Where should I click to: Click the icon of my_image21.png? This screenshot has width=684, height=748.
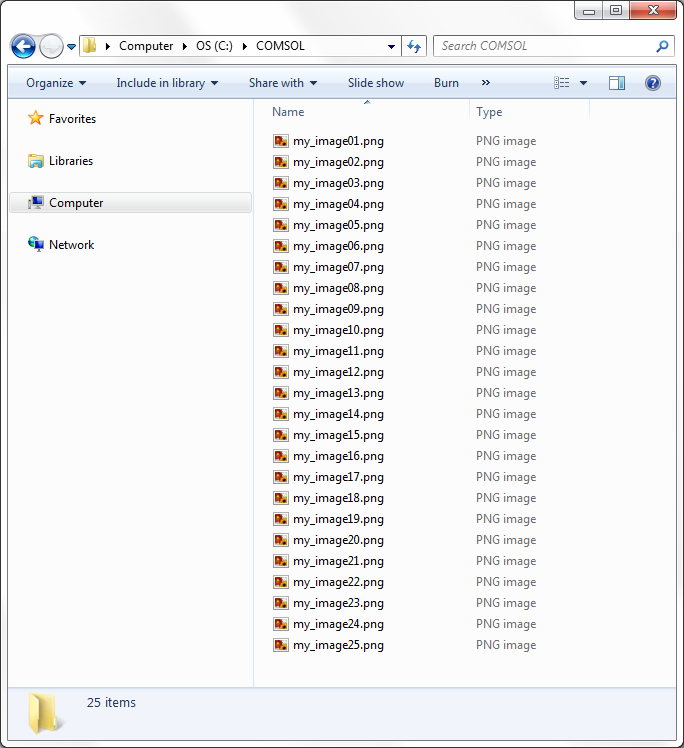click(281, 561)
